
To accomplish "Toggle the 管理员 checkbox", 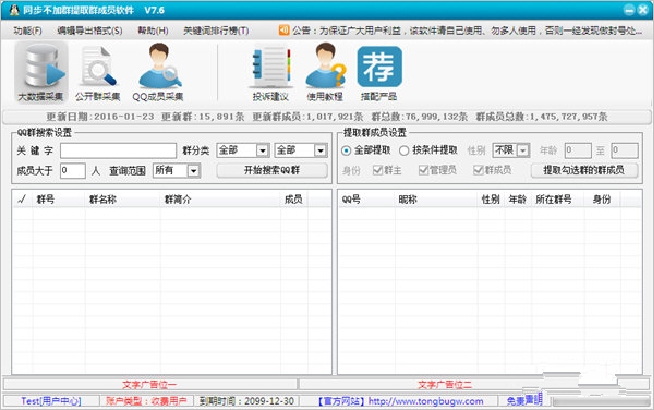I will point(423,170).
